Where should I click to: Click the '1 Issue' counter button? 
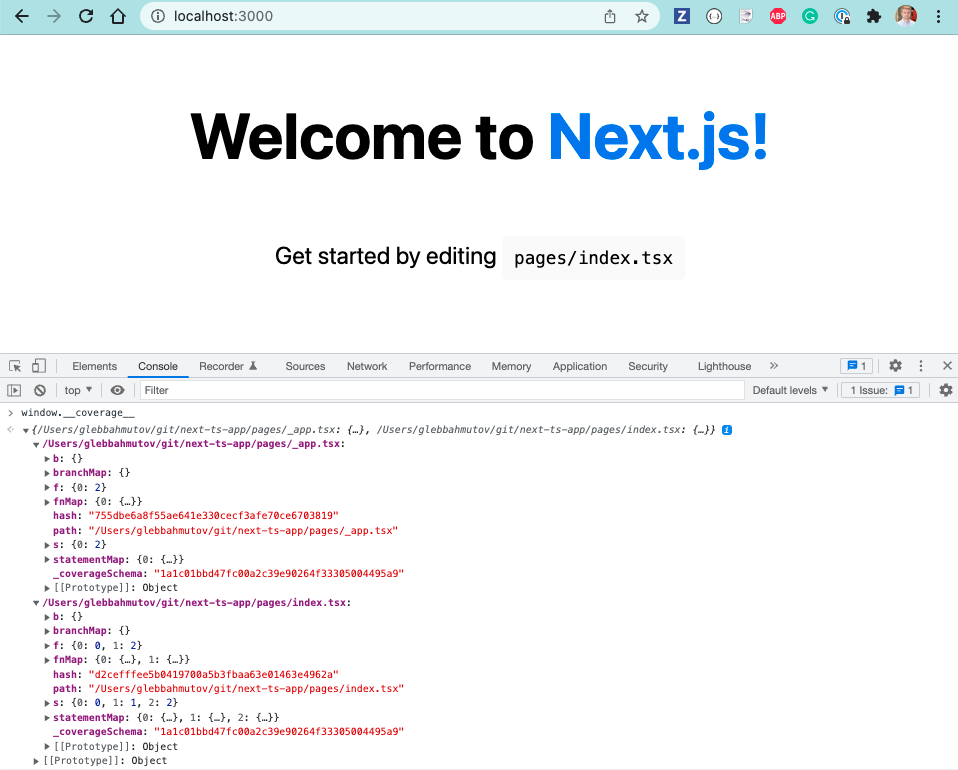(880, 389)
